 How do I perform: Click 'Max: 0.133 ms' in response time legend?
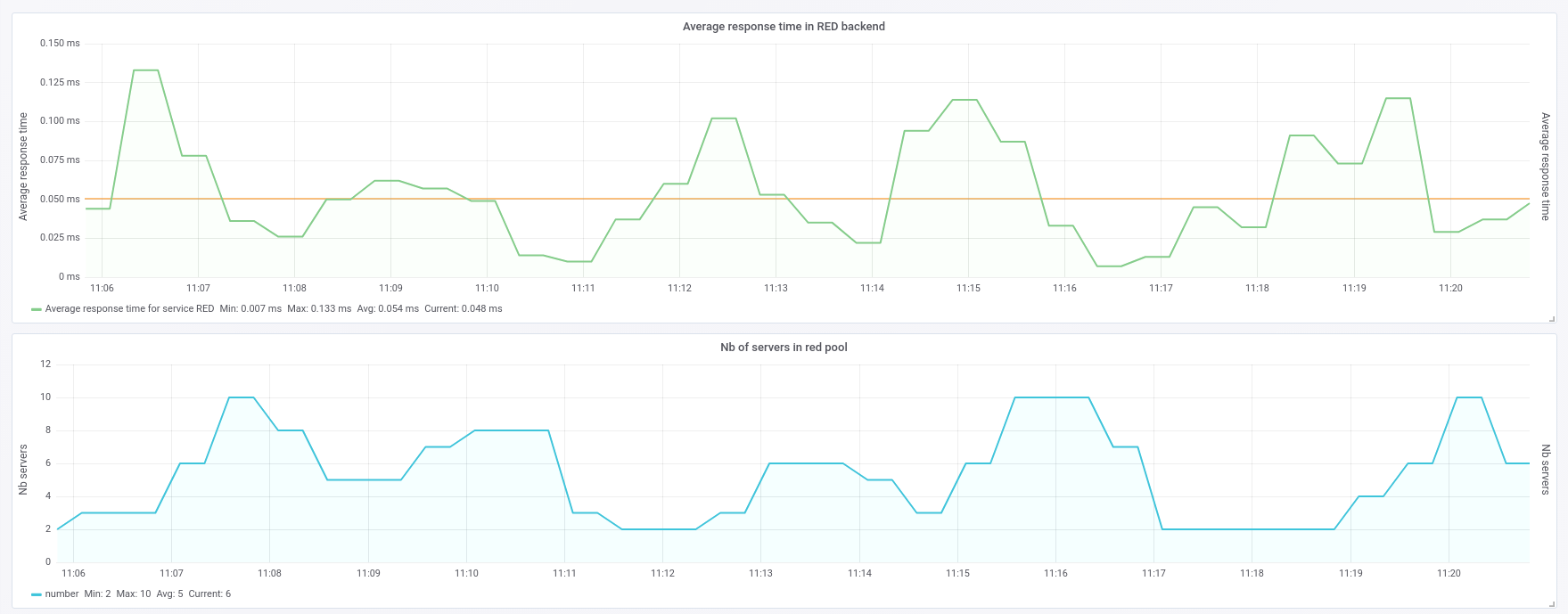[319, 309]
